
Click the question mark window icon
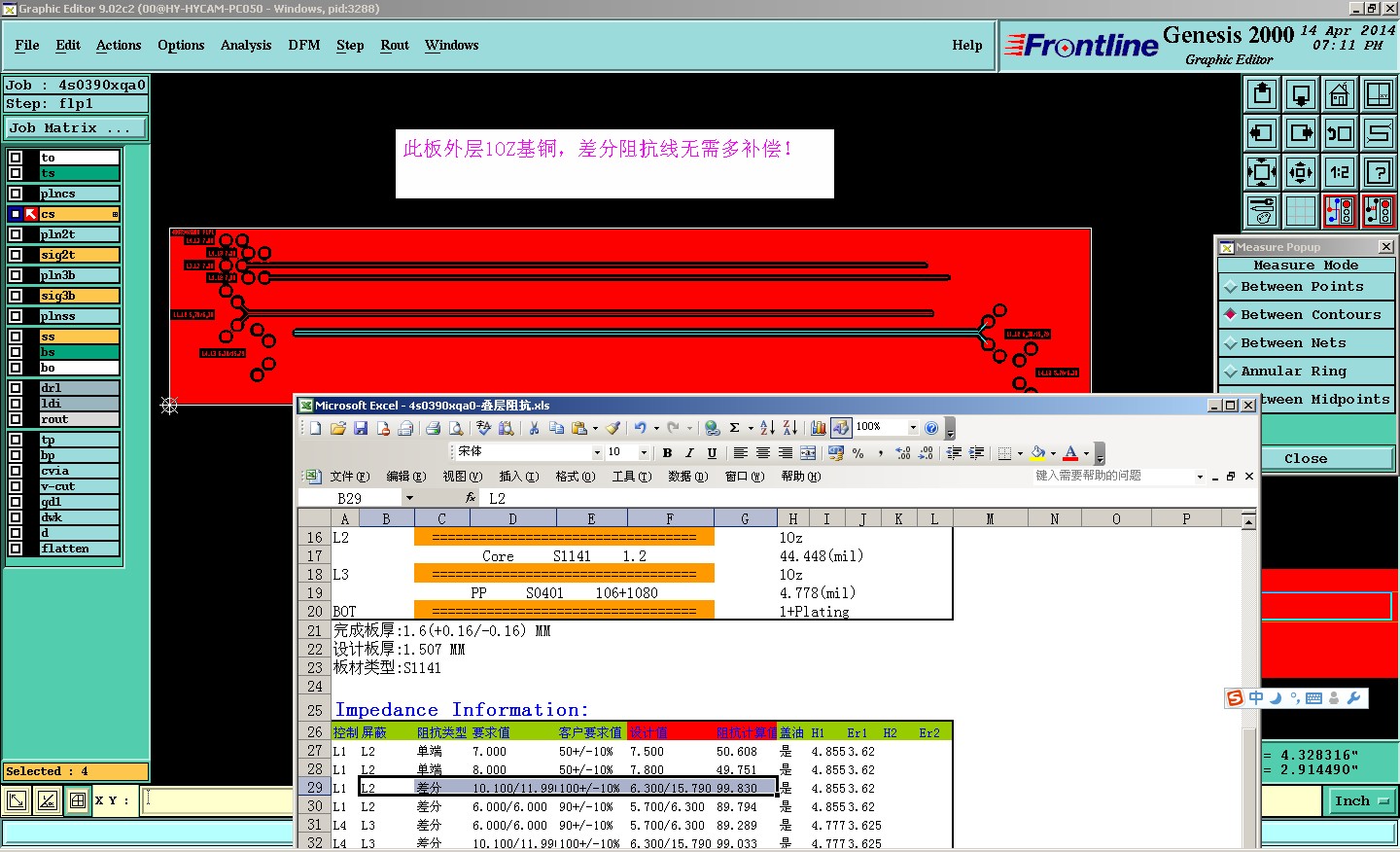coord(1379,172)
